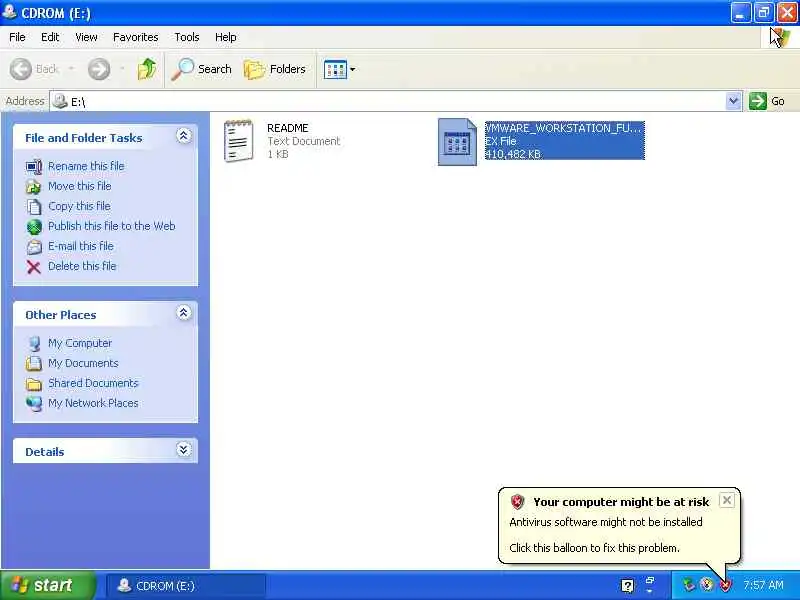Click the Forward navigation arrow icon
Viewport: 800px width, 600px height.
tap(99, 69)
